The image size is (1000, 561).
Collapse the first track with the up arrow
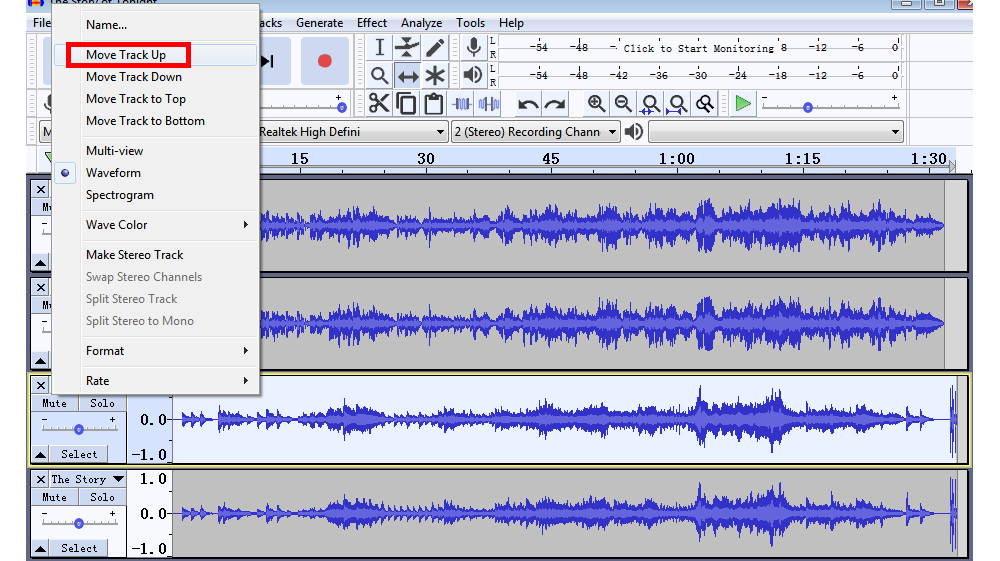pyautogui.click(x=41, y=263)
